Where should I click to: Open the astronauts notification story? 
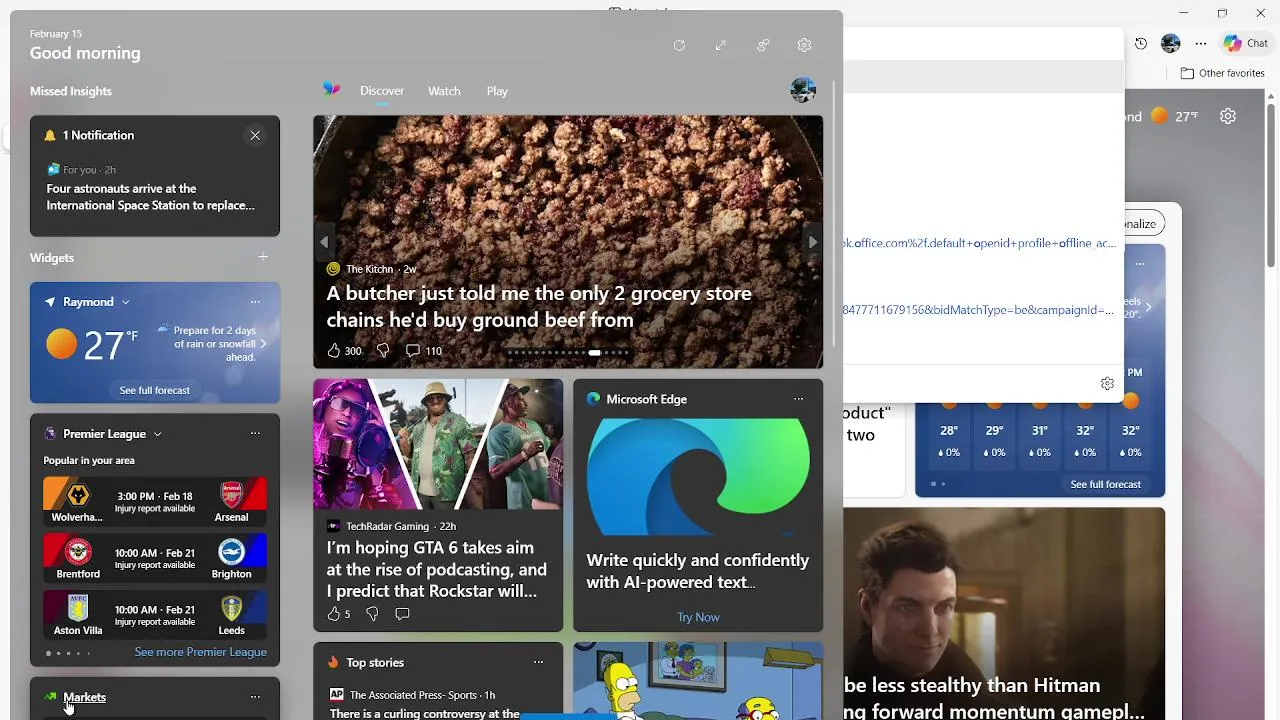tap(151, 197)
